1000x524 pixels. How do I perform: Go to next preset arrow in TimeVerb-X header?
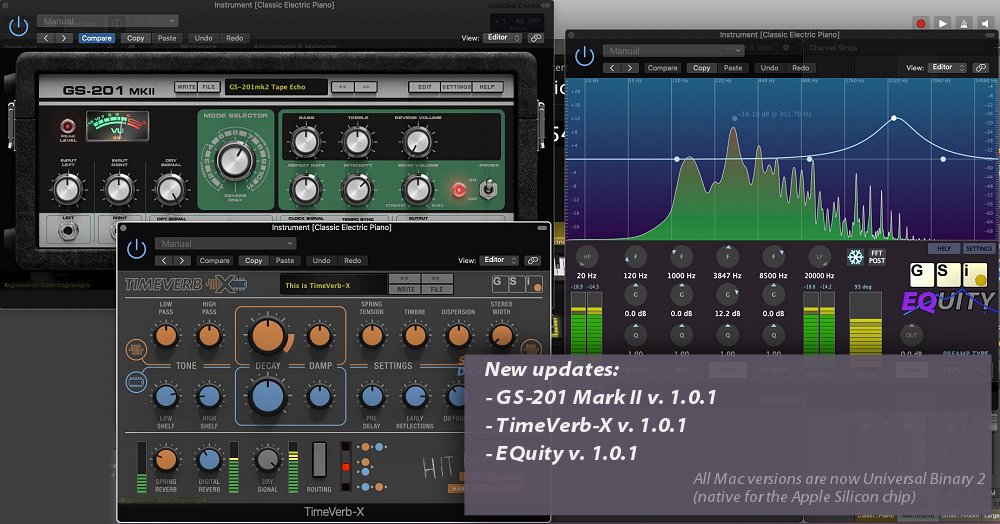pyautogui.click(x=182, y=261)
